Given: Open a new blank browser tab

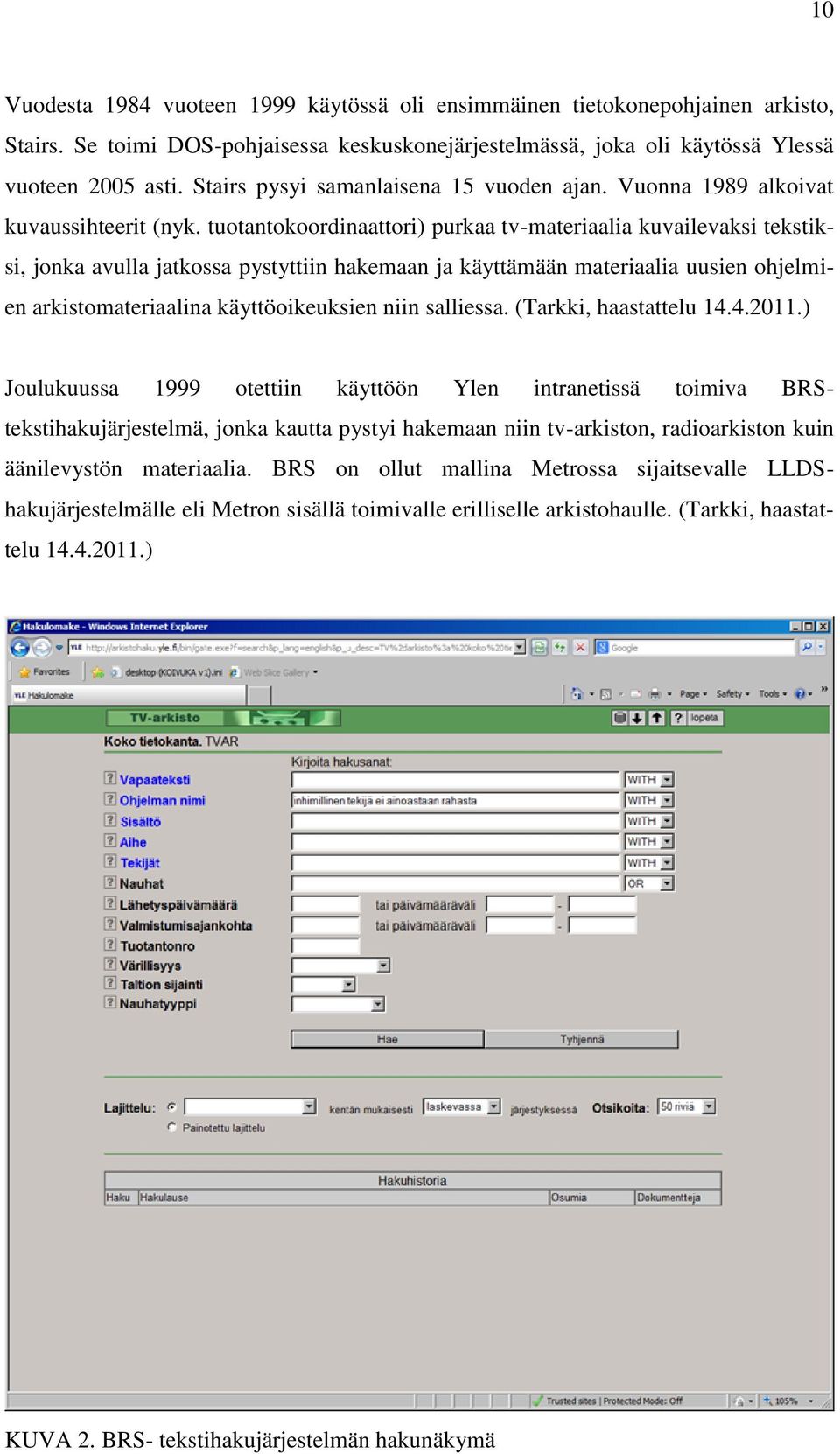Looking at the screenshot, I should point(259,695).
